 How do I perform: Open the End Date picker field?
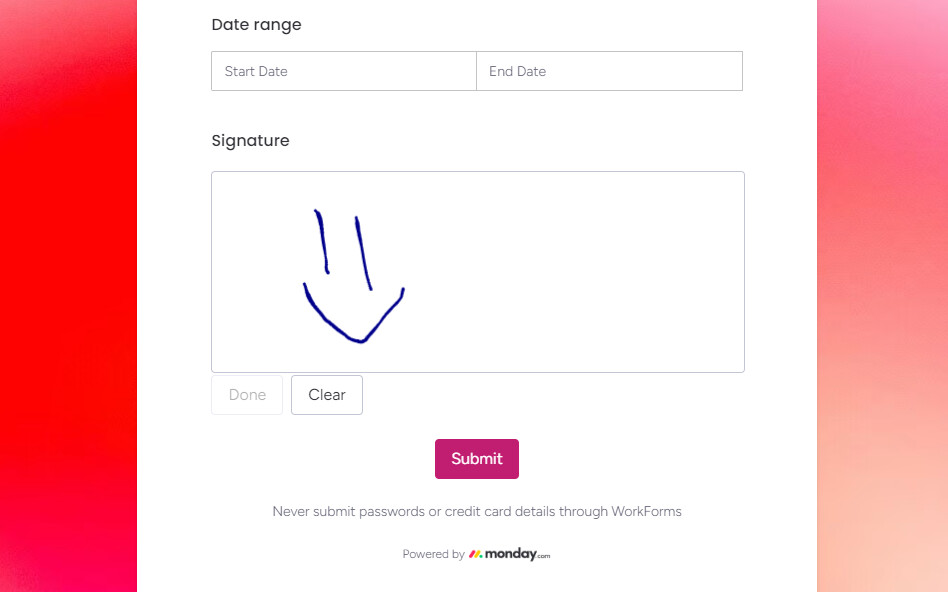609,71
